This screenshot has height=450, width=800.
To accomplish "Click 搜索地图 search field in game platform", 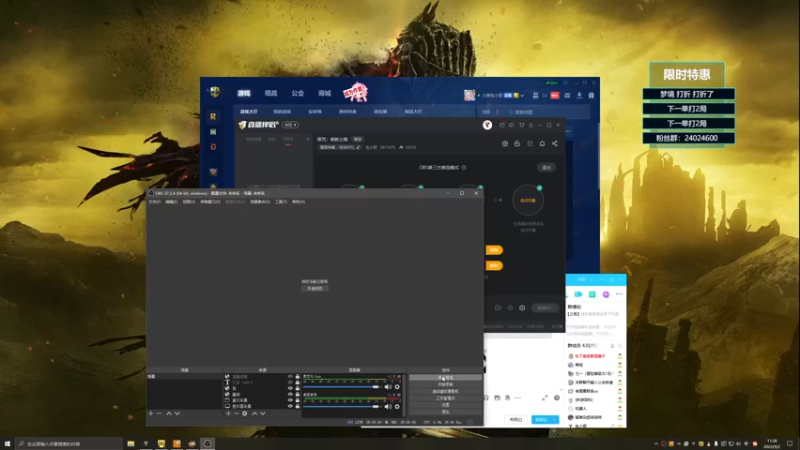I will (549, 112).
